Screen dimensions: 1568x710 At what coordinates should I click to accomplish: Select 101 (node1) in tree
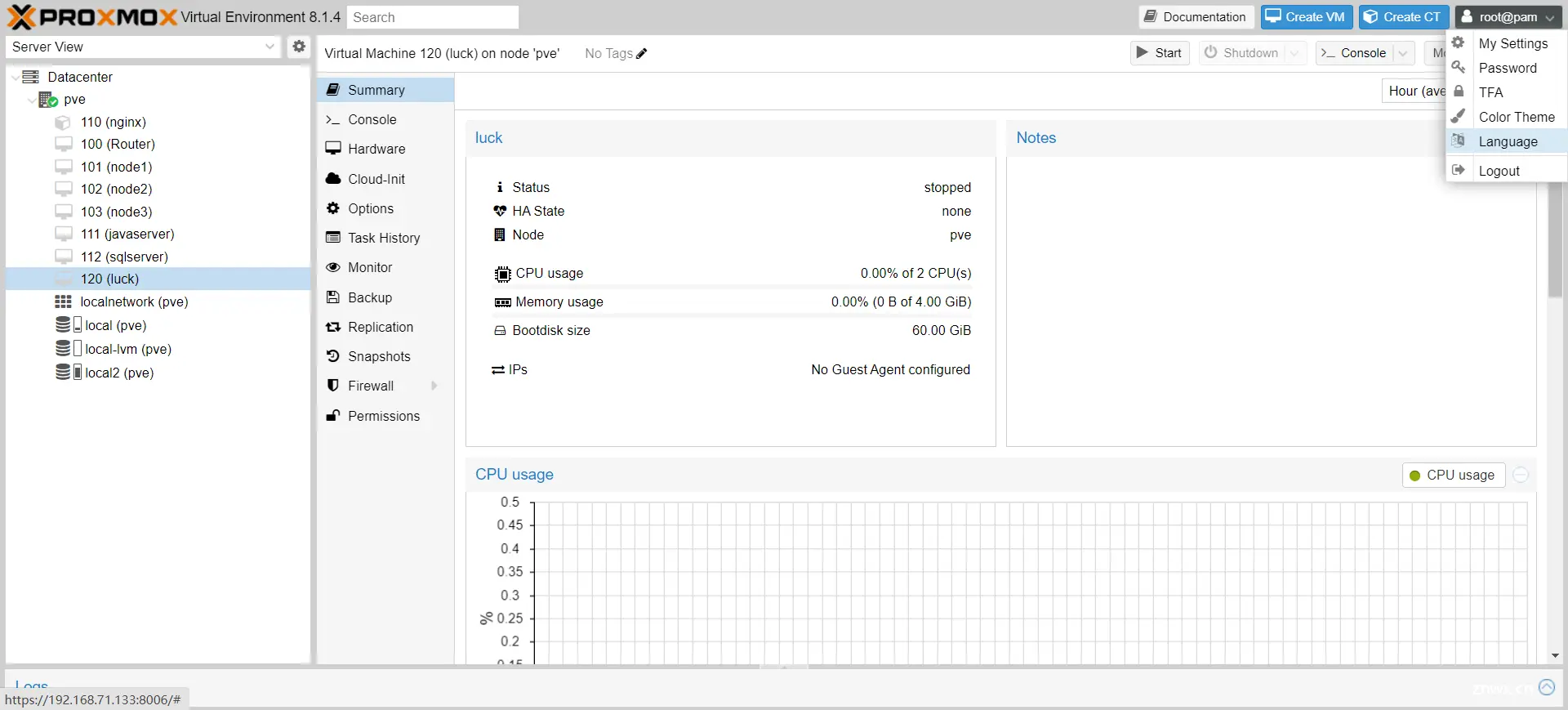pyautogui.click(x=158, y=167)
